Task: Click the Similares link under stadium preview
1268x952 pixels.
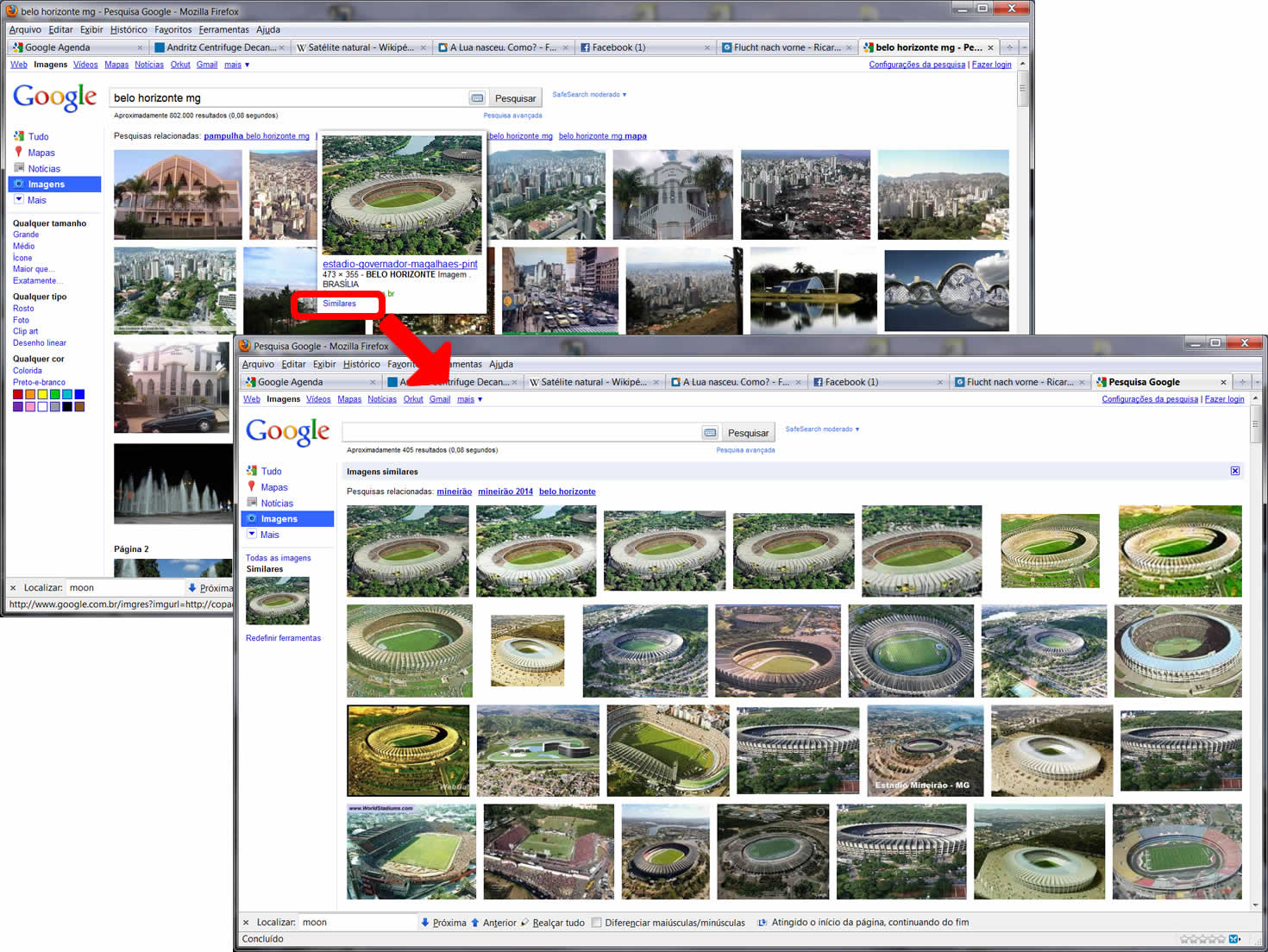Action: pyautogui.click(x=339, y=304)
